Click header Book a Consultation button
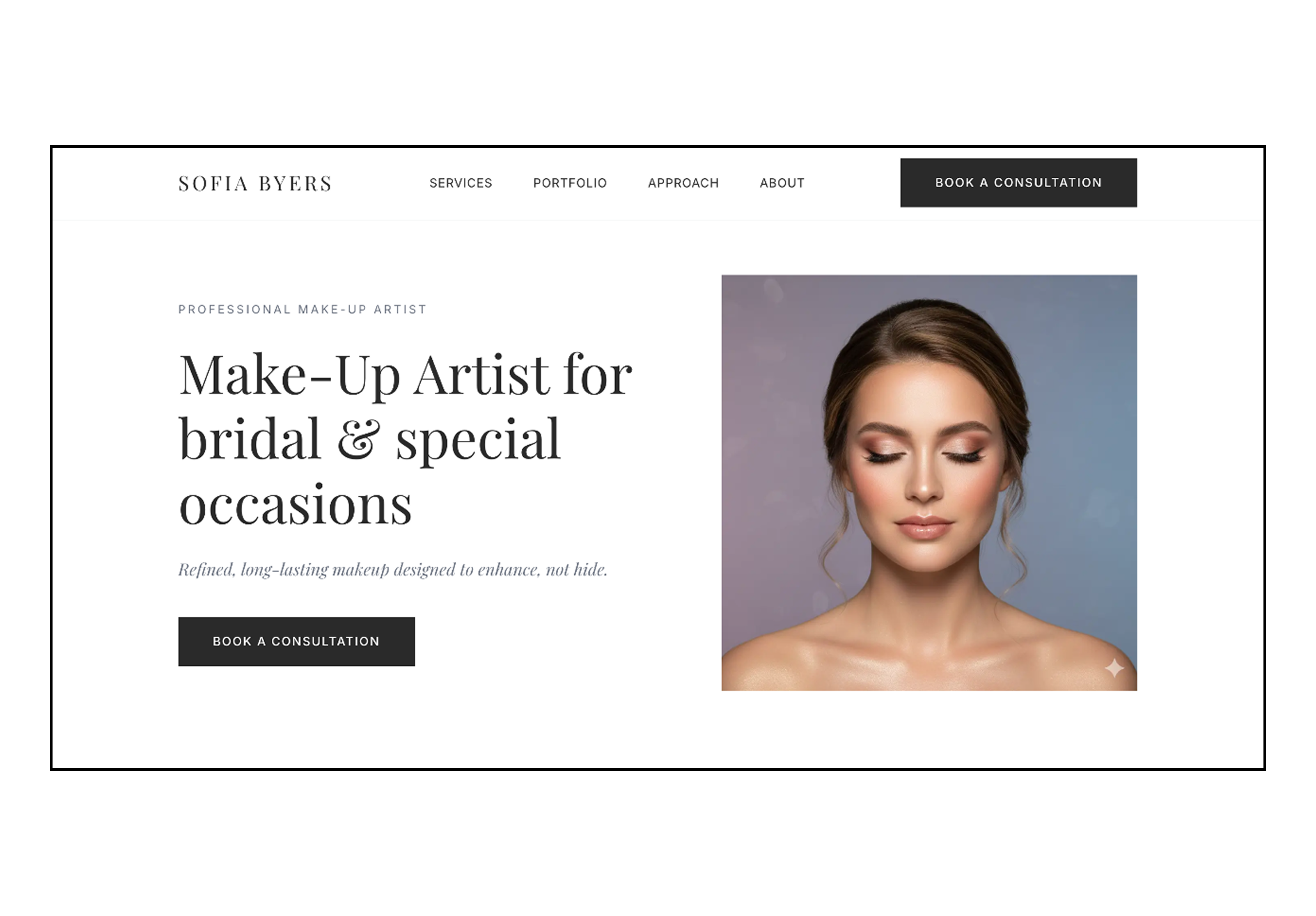 [1018, 183]
